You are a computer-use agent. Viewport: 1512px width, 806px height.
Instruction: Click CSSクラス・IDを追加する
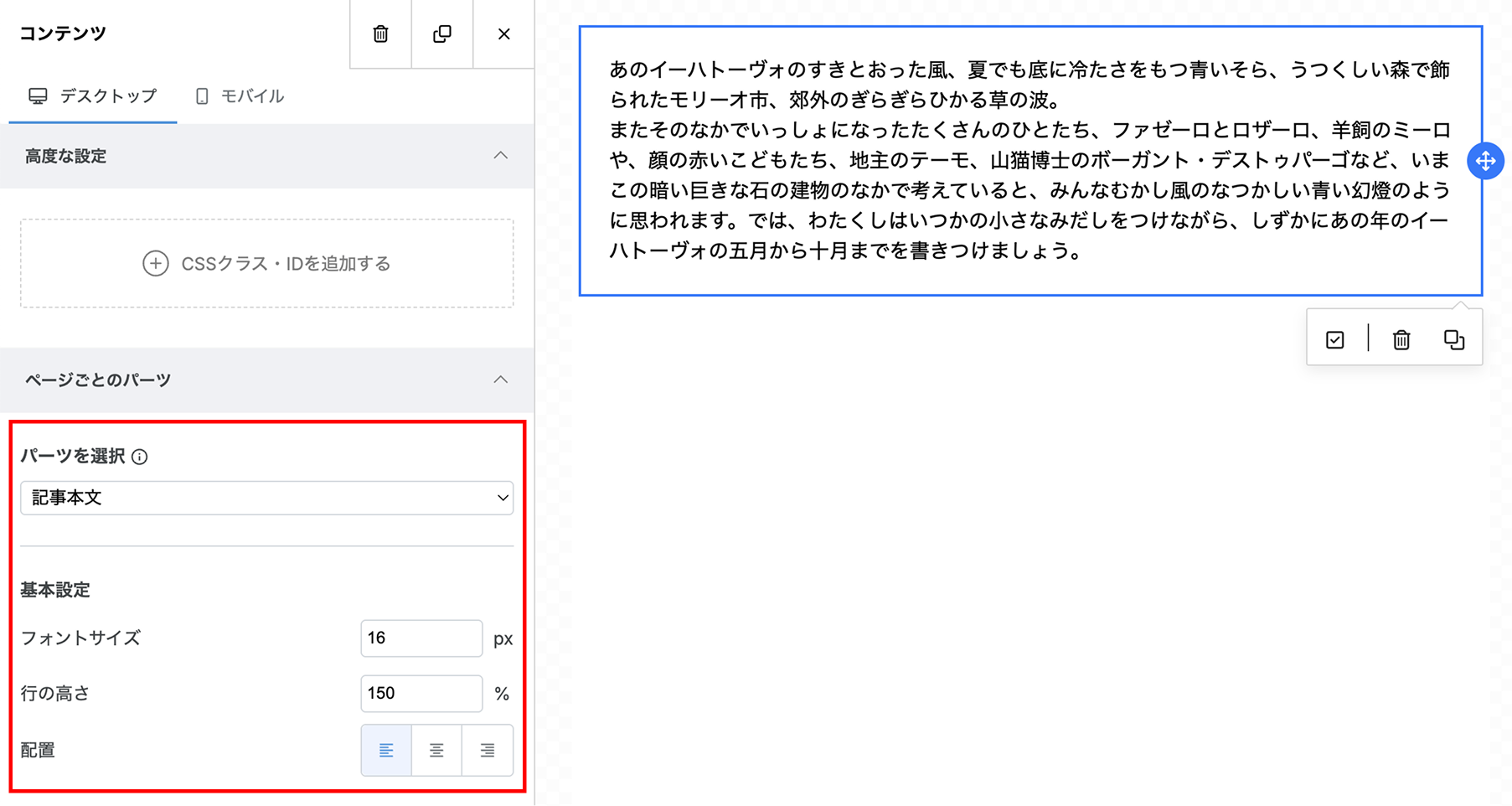[x=266, y=263]
